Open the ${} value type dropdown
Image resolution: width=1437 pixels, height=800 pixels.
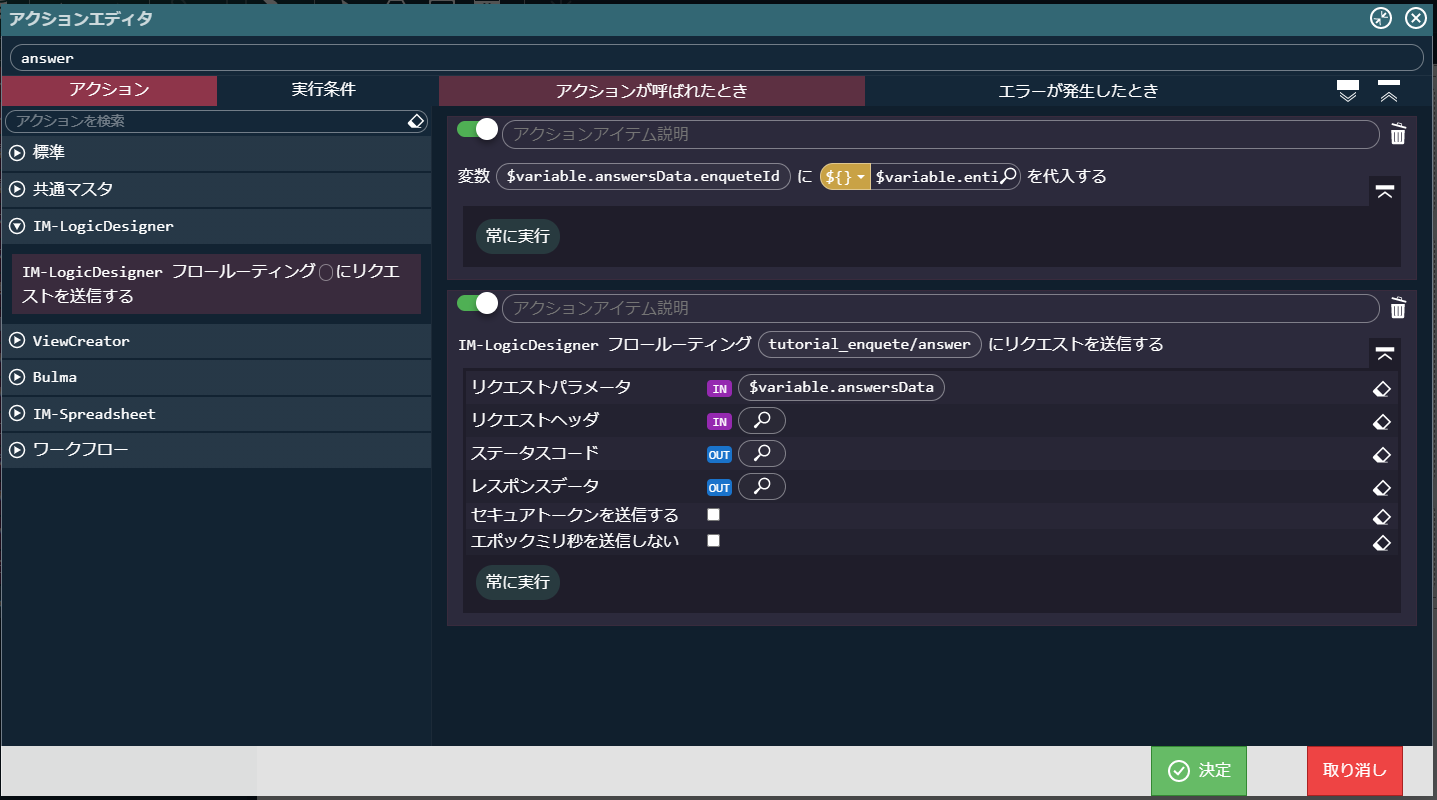coord(845,176)
